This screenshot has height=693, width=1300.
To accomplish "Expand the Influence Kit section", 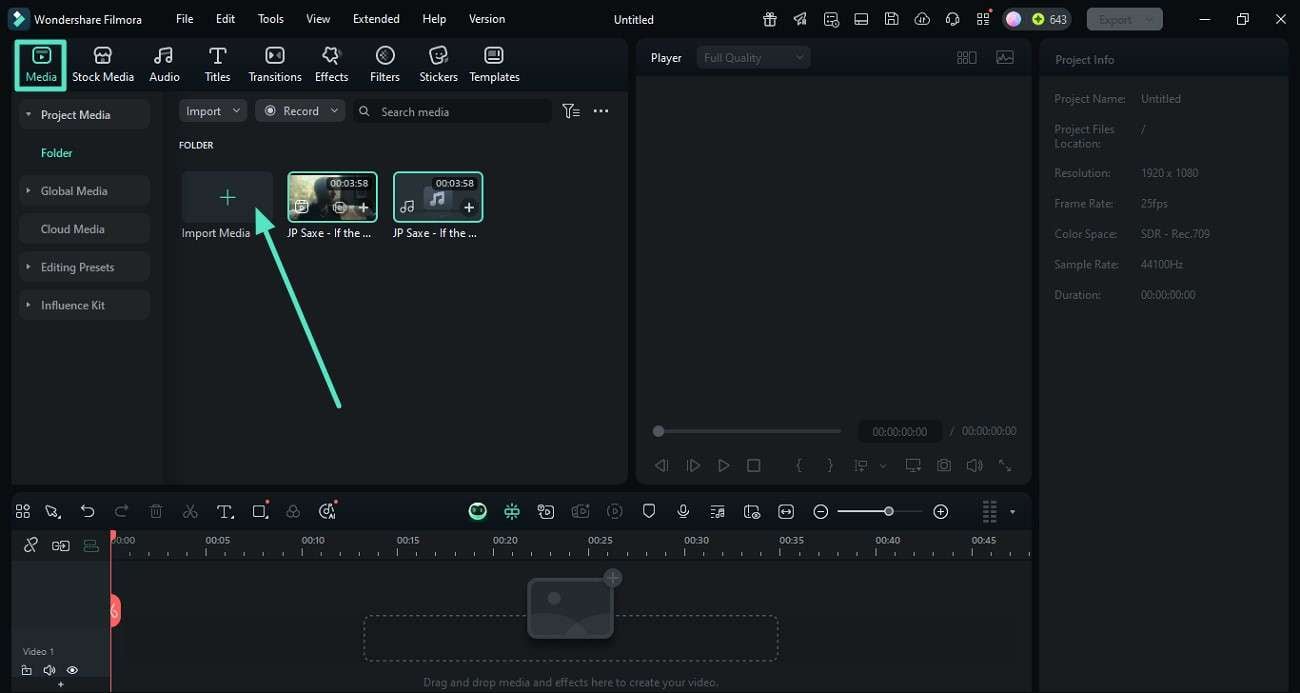I will click(28, 305).
